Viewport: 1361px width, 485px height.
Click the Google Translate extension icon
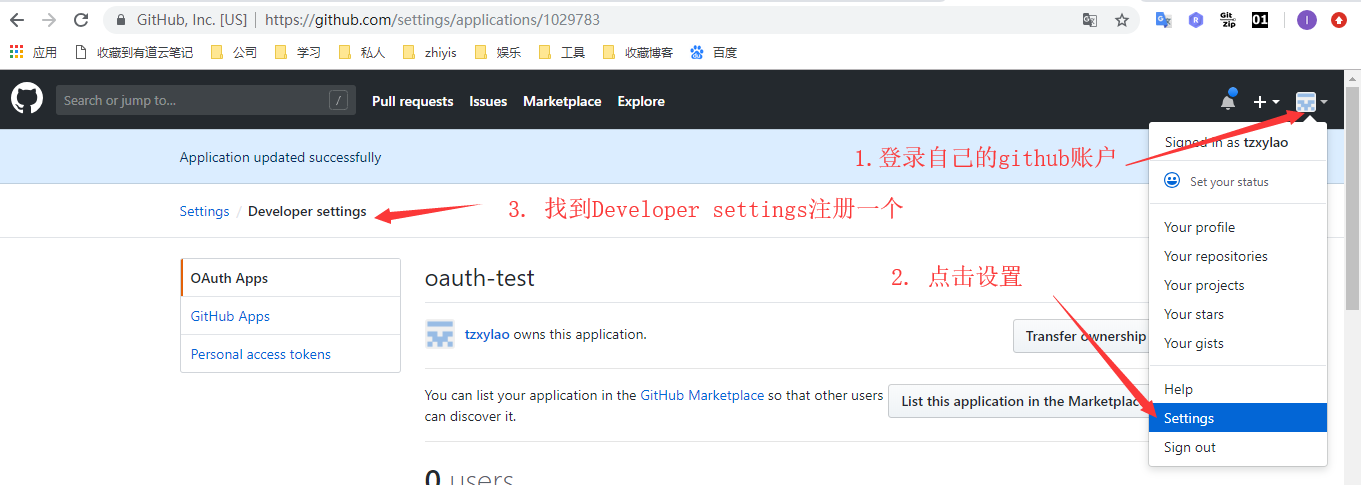(x=1164, y=20)
